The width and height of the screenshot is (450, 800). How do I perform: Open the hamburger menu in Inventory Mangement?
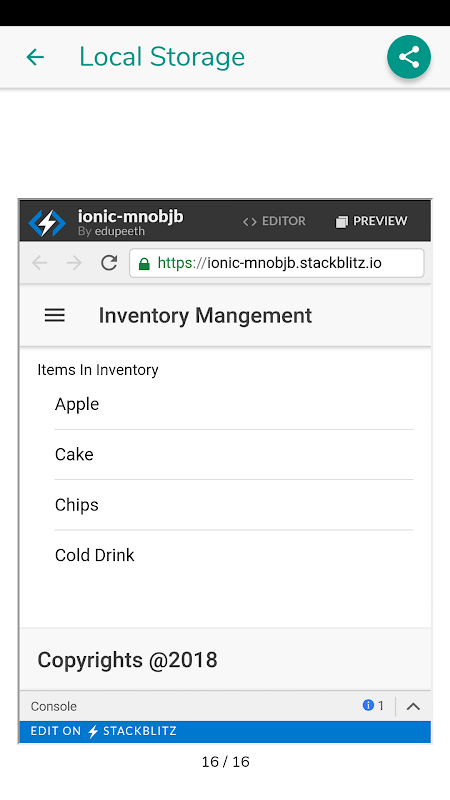pos(55,315)
